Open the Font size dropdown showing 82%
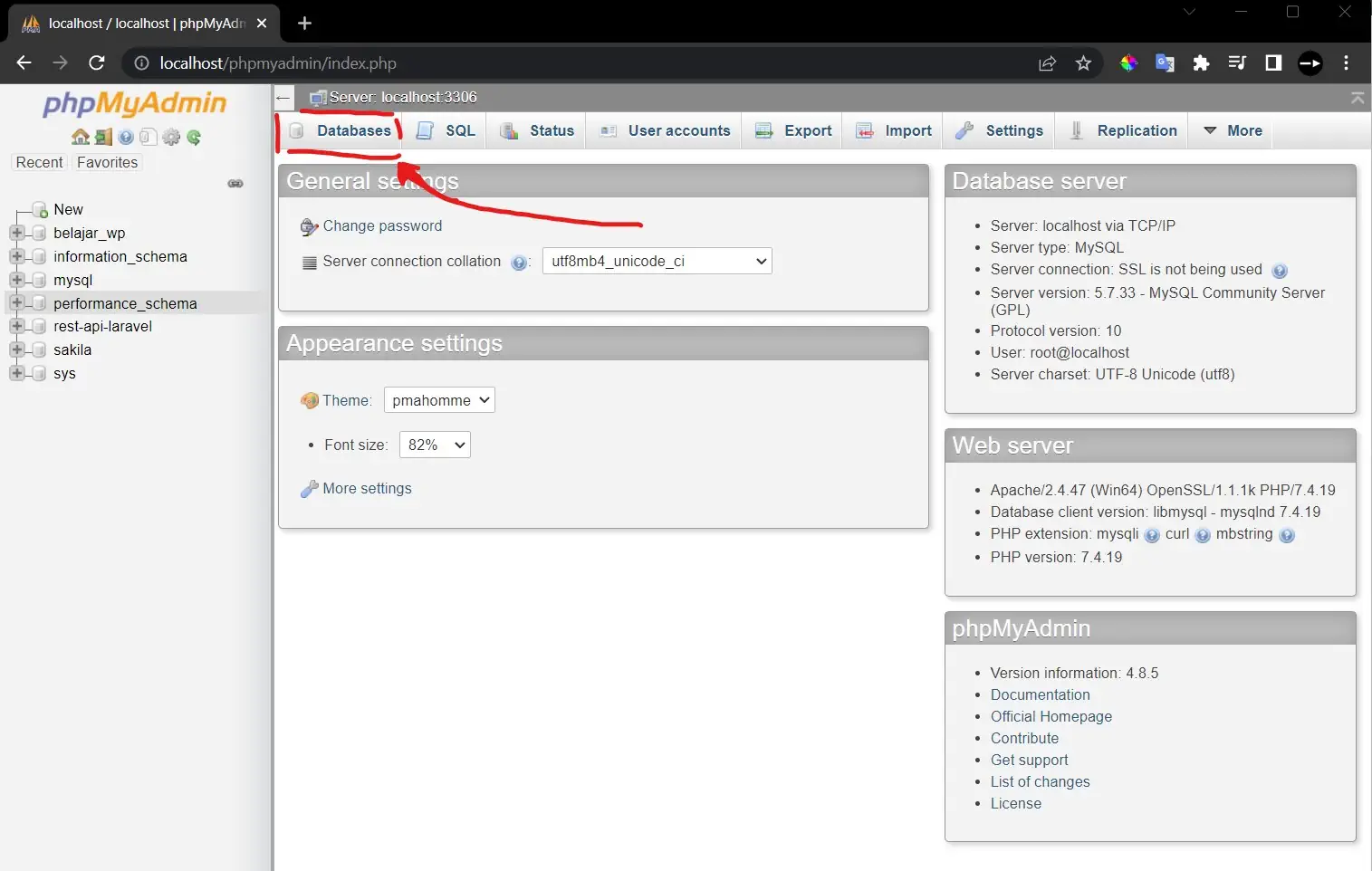Viewport: 1372px width, 871px height. 435,445
